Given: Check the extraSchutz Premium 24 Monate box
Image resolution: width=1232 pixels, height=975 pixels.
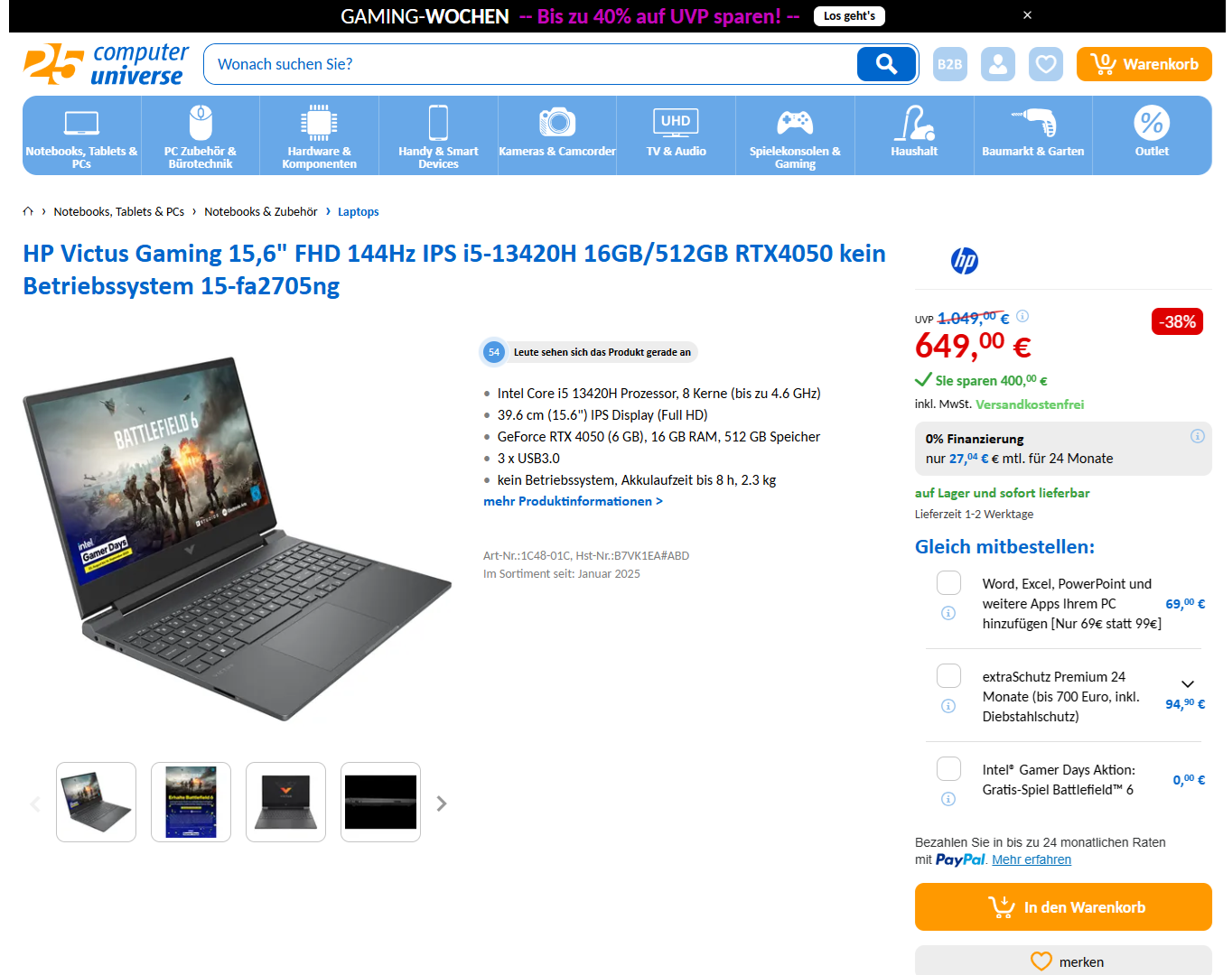Looking at the screenshot, I should coord(948,675).
